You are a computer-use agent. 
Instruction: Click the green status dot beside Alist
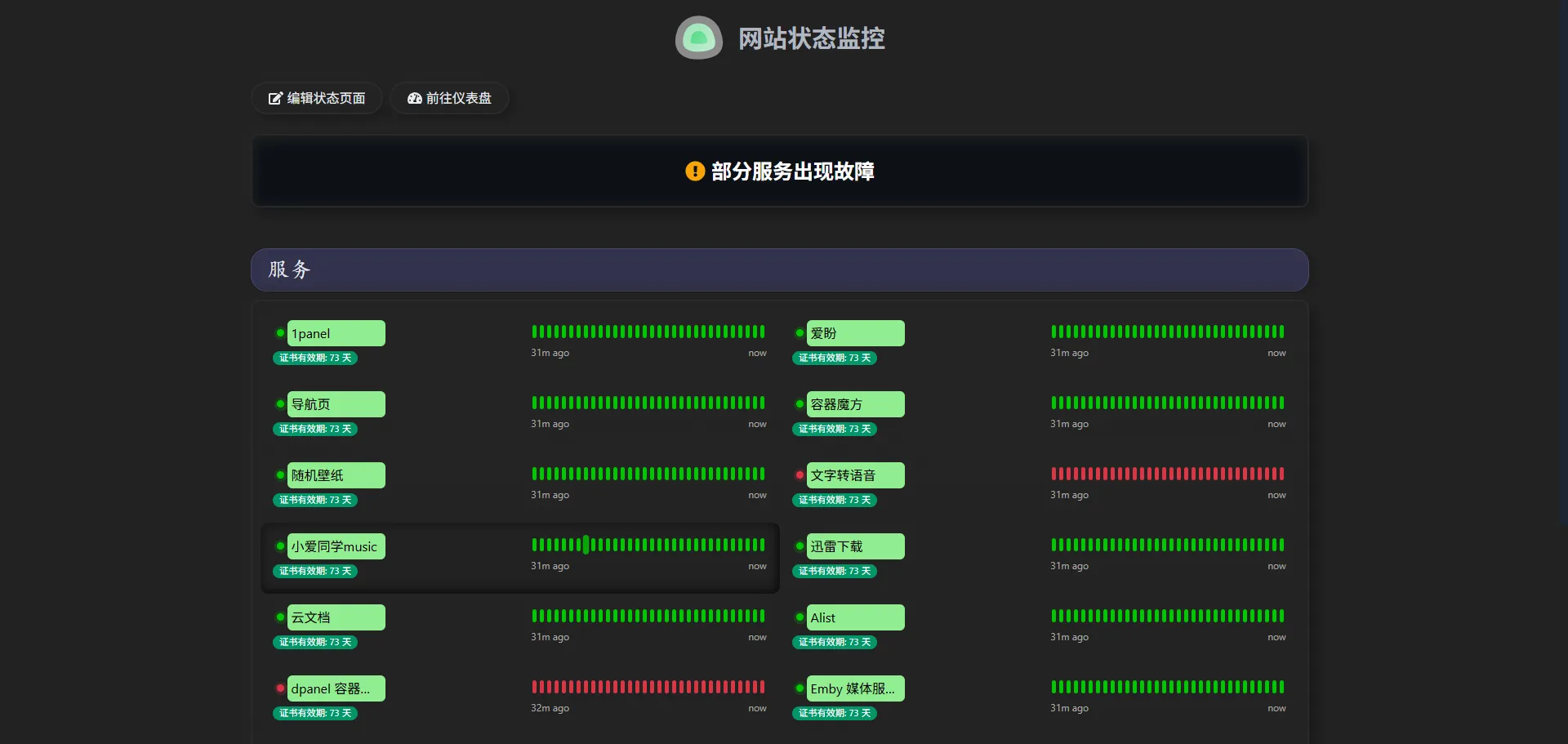[x=800, y=617]
